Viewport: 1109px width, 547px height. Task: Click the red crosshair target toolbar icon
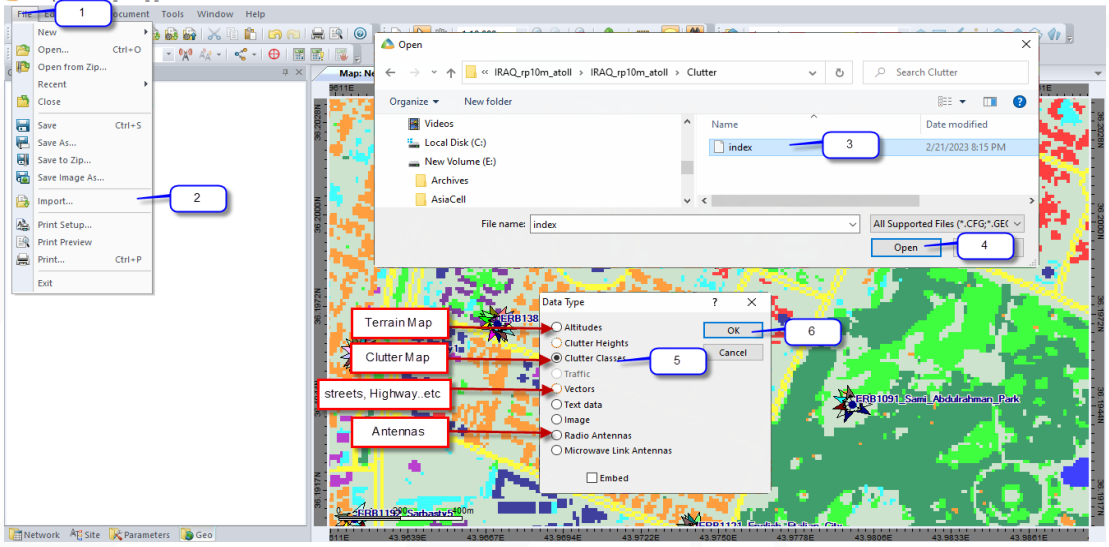pyautogui.click(x=274, y=54)
